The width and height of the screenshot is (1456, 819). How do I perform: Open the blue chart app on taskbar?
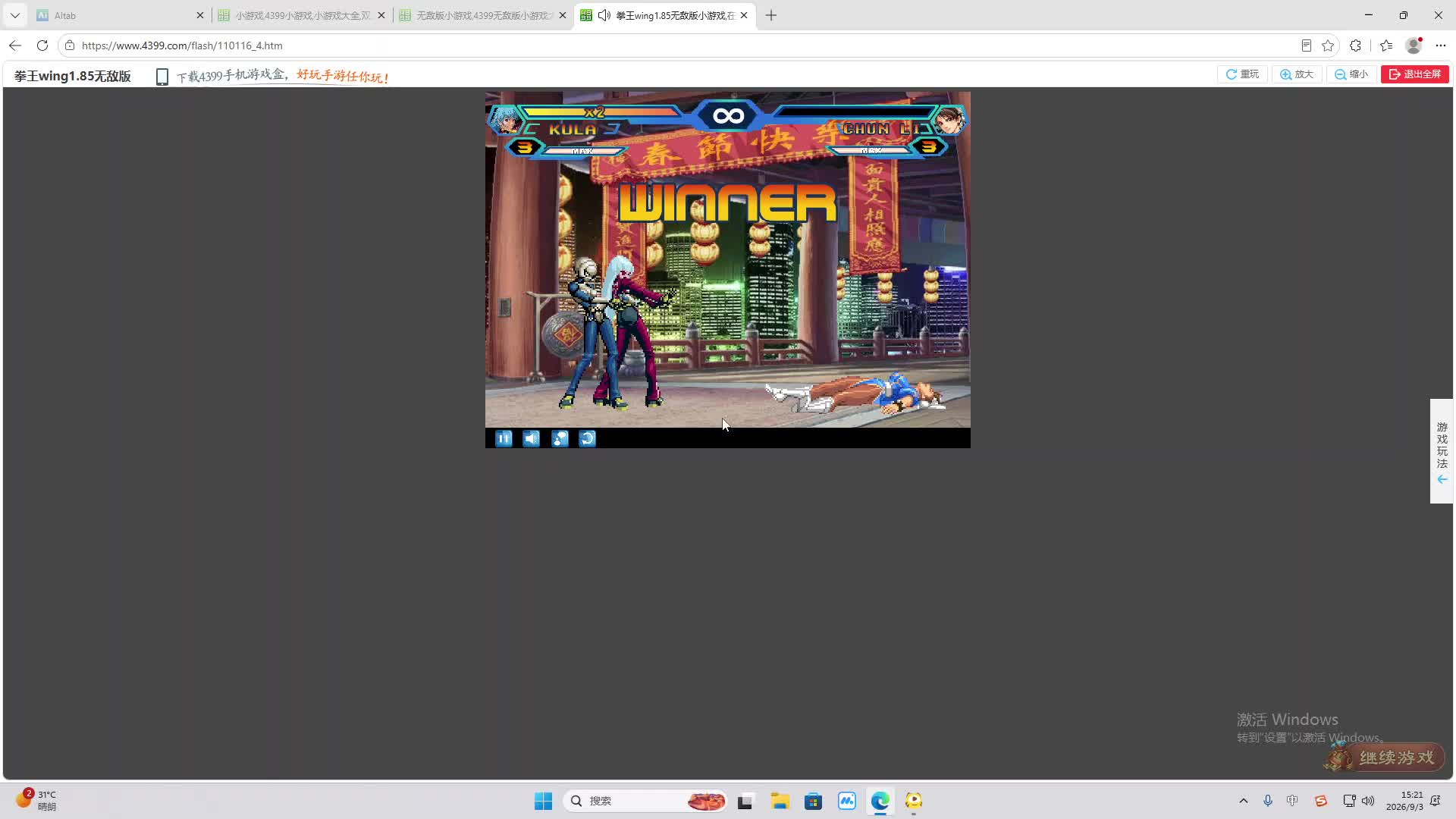[x=847, y=801]
